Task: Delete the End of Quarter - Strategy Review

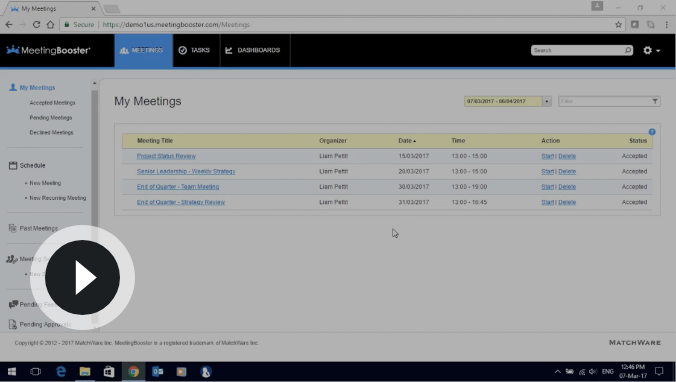Action: tap(567, 202)
